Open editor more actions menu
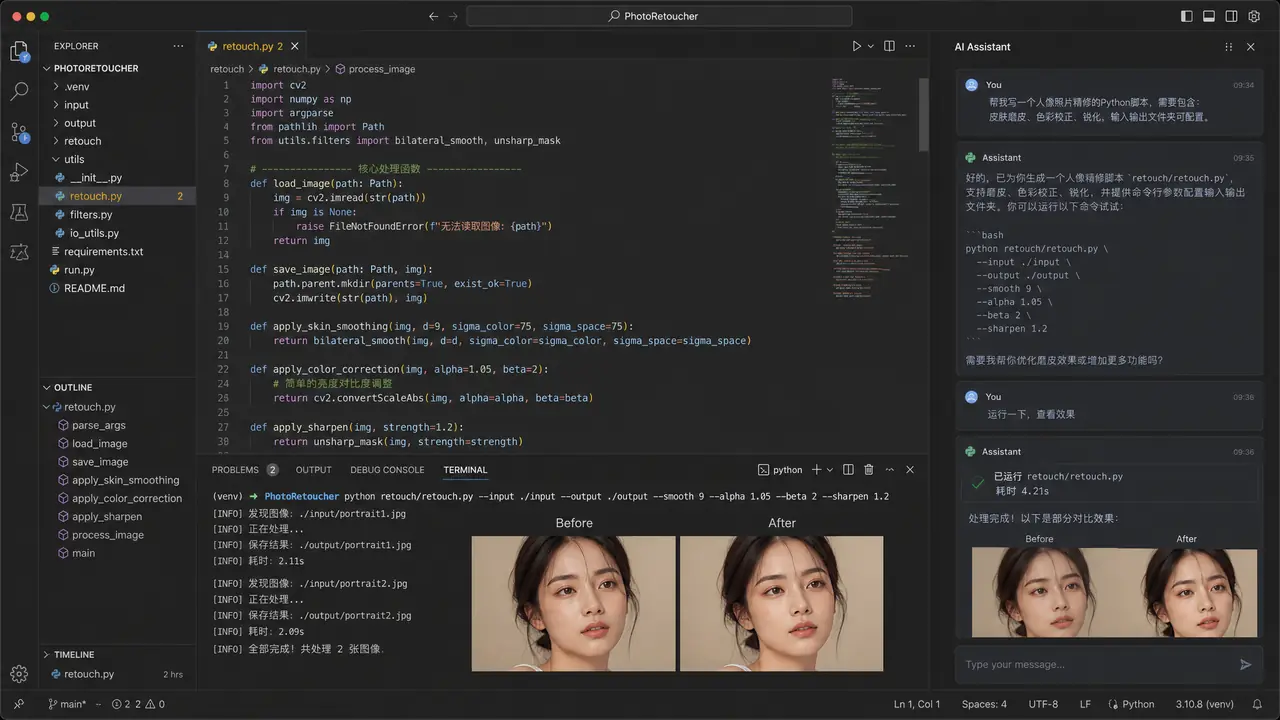 click(x=909, y=46)
